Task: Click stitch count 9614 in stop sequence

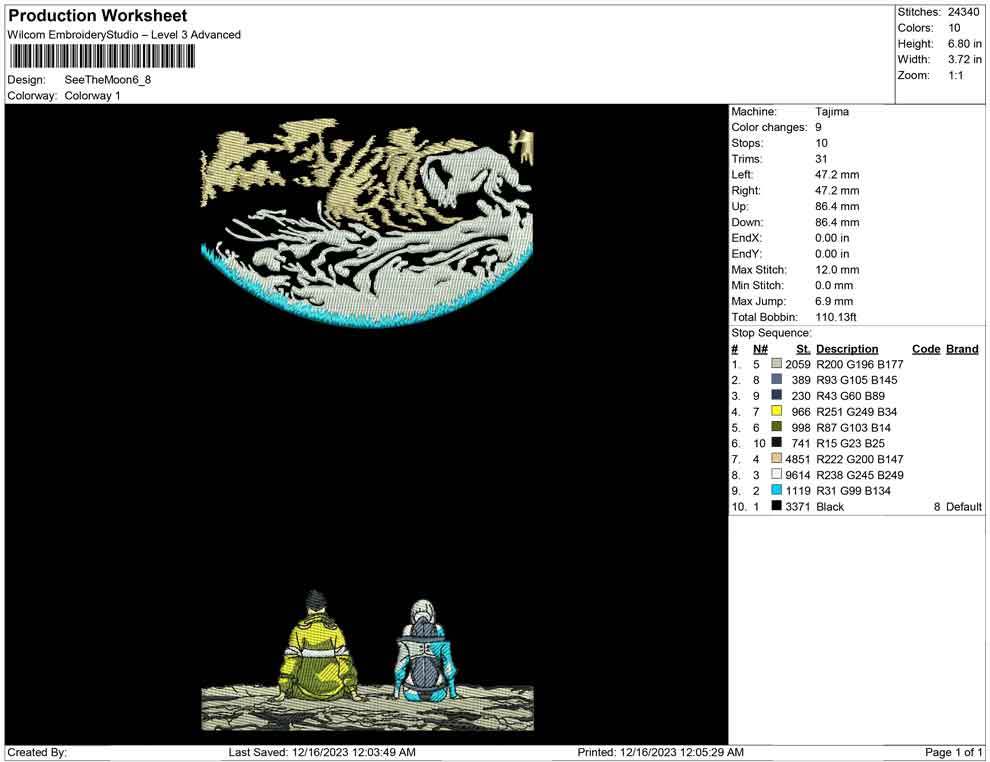Action: [797, 475]
